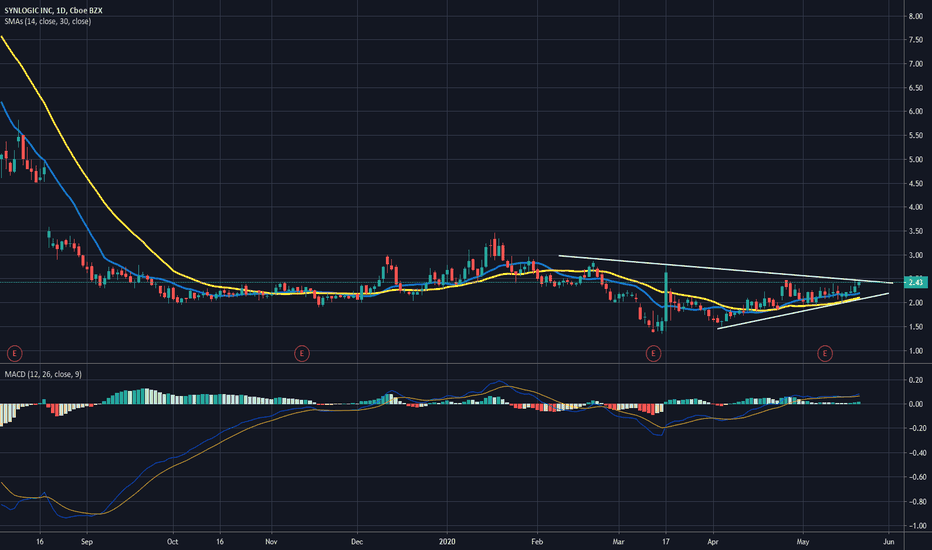Screen dimensions: 932x550
Task: Select the 8.00 price axis label
Action: click(915, 16)
